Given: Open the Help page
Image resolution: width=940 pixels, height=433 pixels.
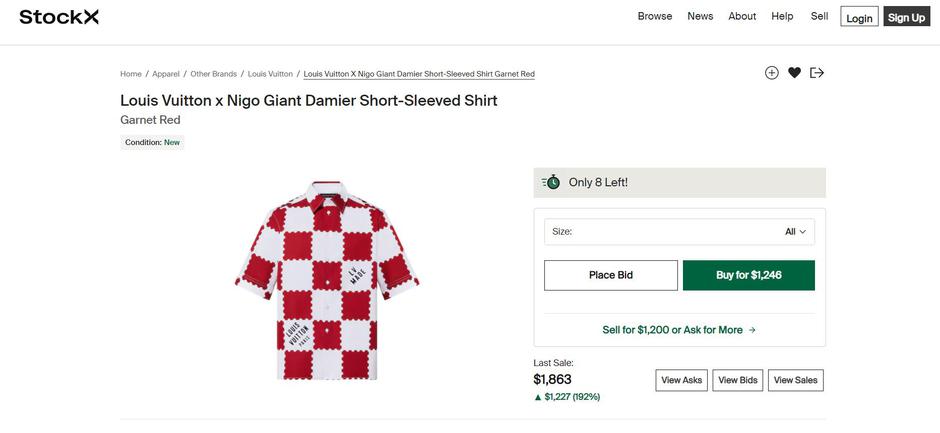Looking at the screenshot, I should (782, 16).
